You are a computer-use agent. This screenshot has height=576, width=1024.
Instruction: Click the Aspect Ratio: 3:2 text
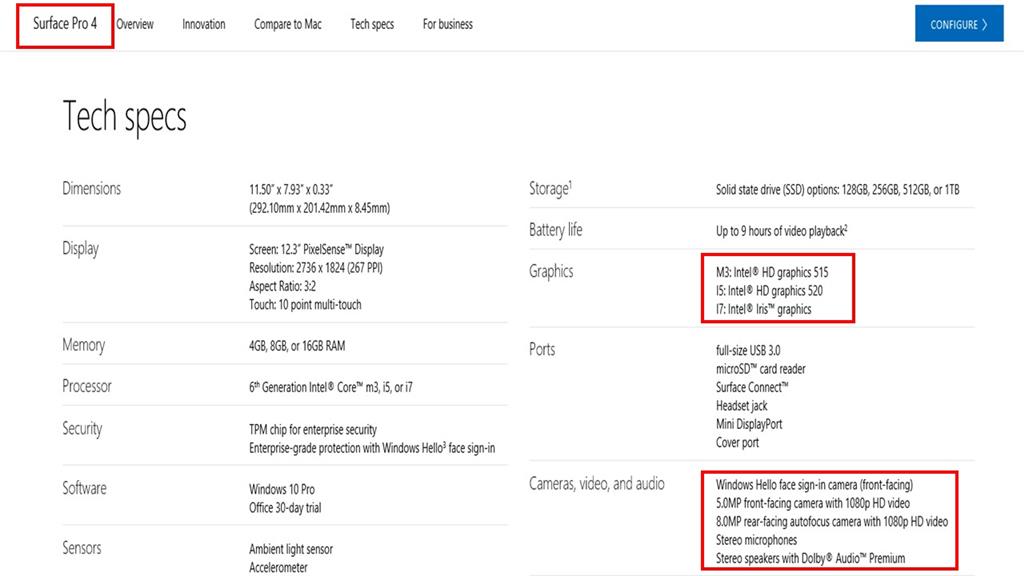click(282, 286)
